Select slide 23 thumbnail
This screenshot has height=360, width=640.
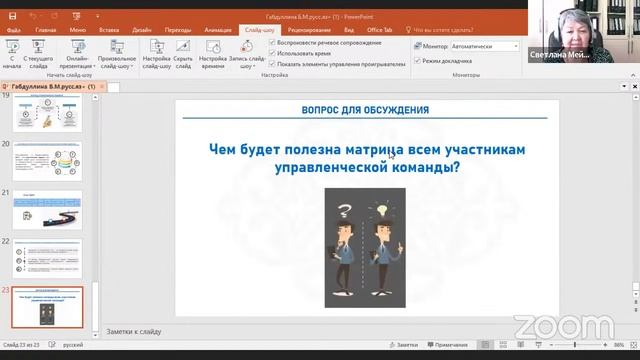tap(47, 307)
